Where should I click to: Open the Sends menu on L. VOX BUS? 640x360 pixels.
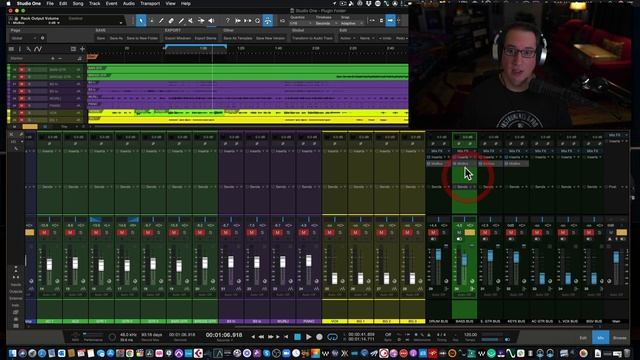(568, 187)
